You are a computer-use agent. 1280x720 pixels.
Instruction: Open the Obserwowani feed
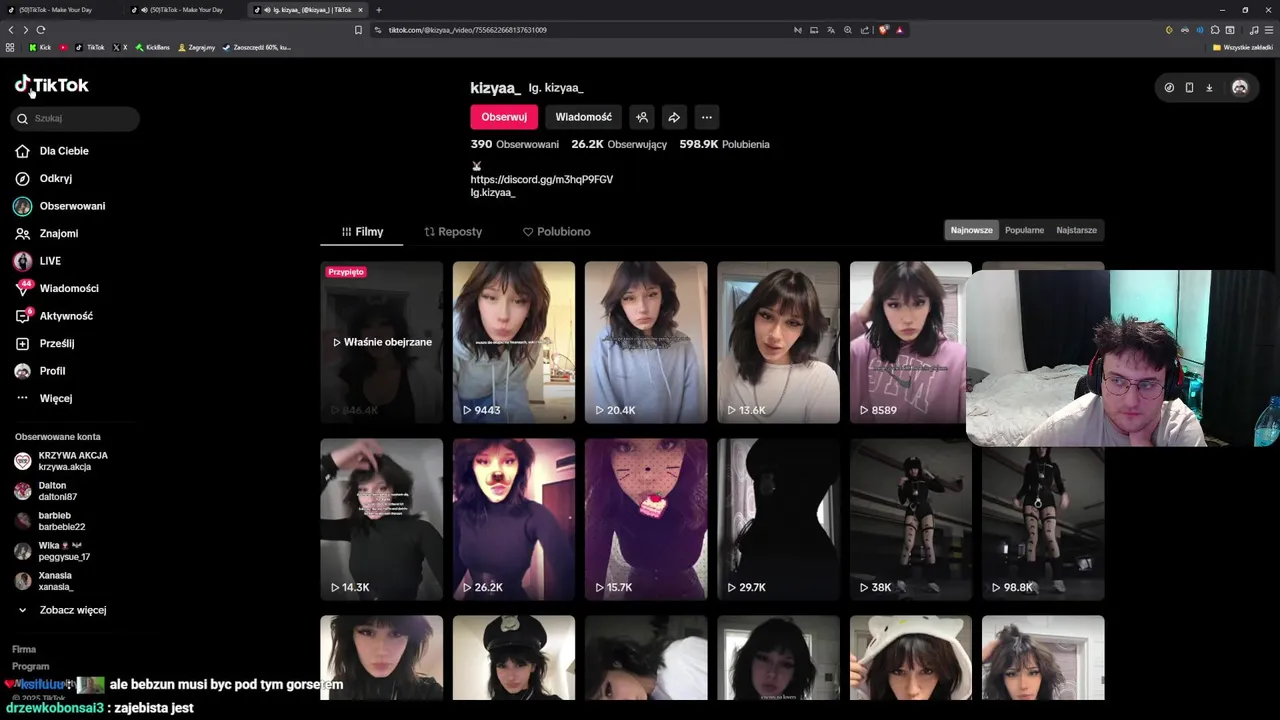tap(72, 206)
